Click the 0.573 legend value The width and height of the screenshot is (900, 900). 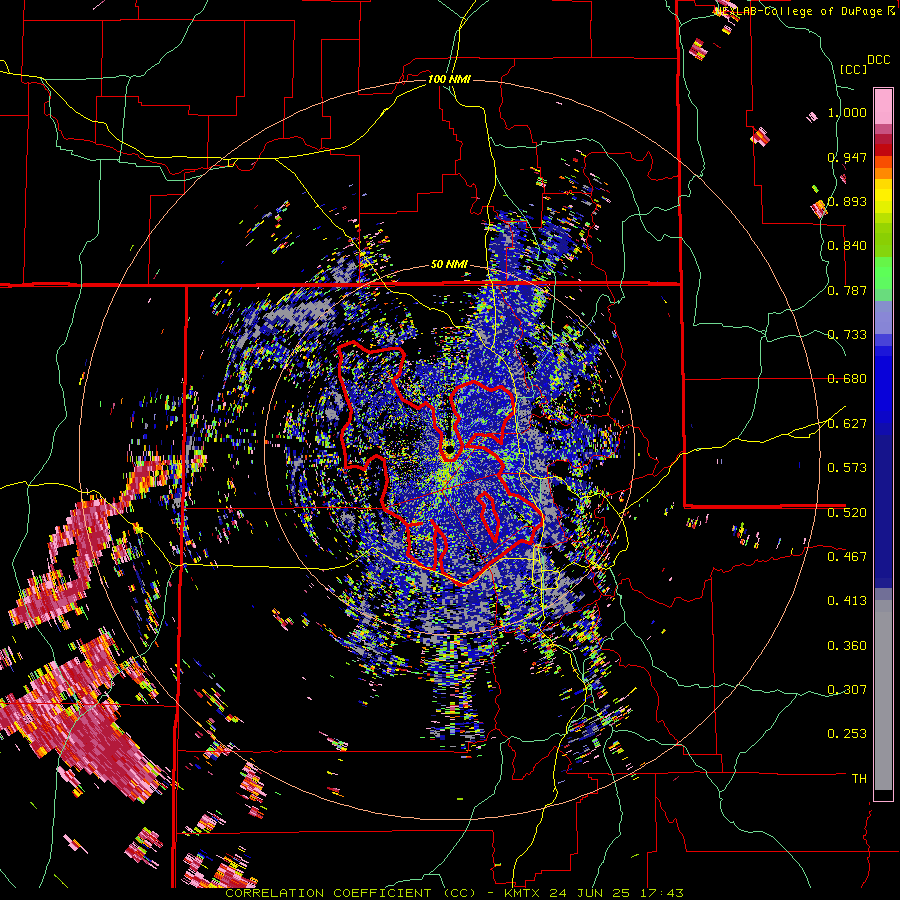click(x=847, y=468)
